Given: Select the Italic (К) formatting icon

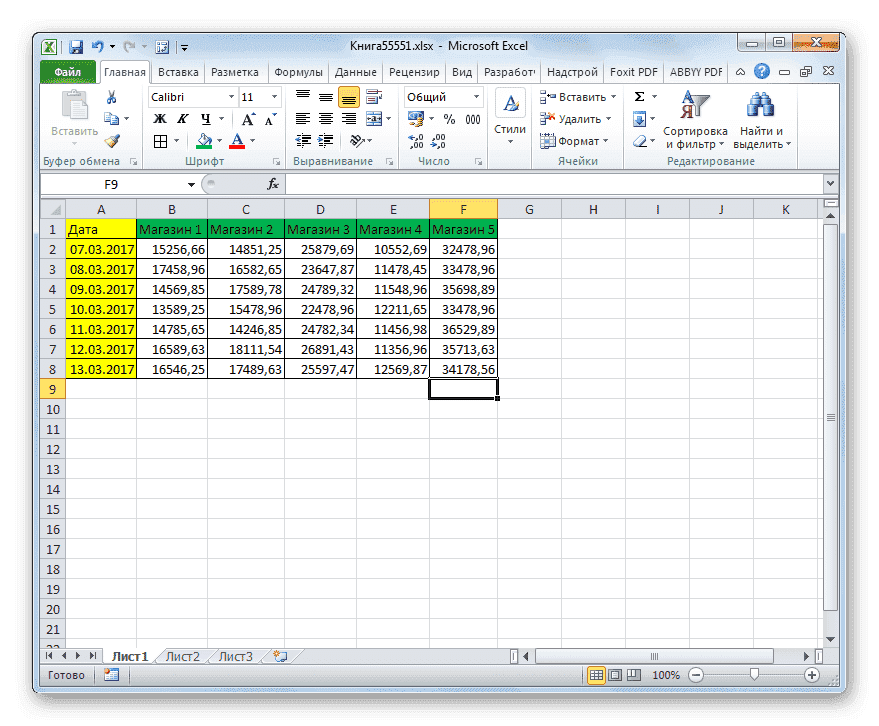Looking at the screenshot, I should click(183, 117).
